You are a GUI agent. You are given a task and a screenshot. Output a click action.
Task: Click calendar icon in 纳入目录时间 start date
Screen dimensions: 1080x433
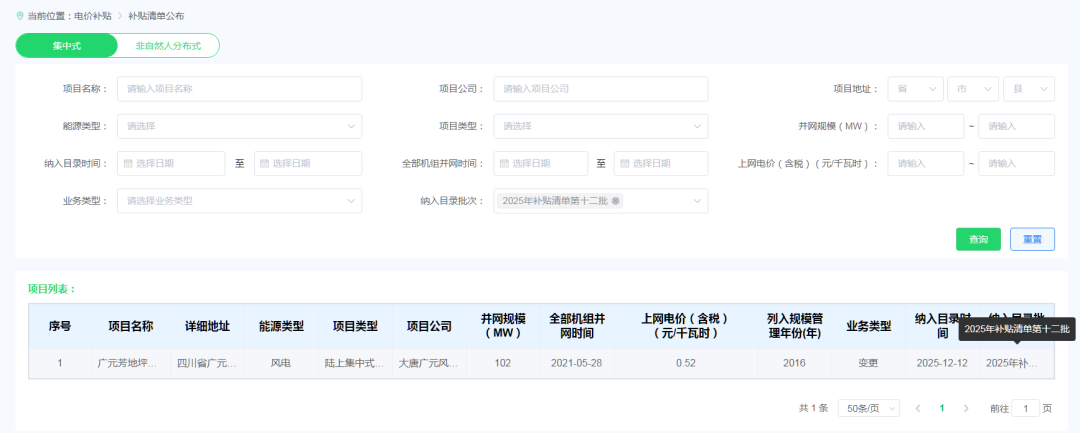127,163
